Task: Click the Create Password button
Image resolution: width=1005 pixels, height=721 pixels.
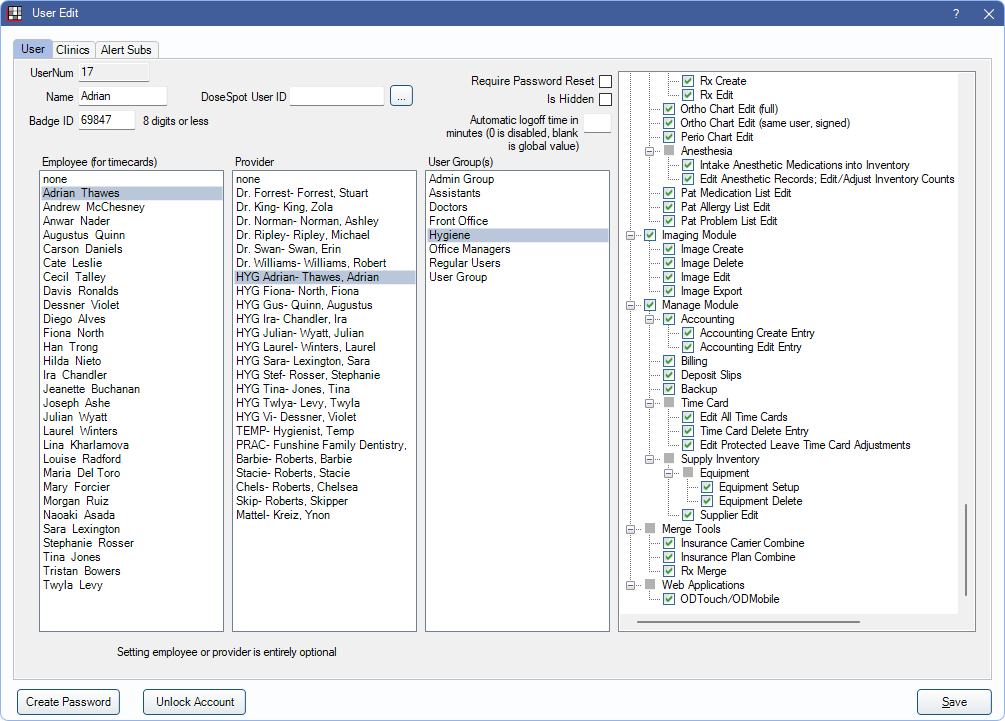Action: pos(68,702)
